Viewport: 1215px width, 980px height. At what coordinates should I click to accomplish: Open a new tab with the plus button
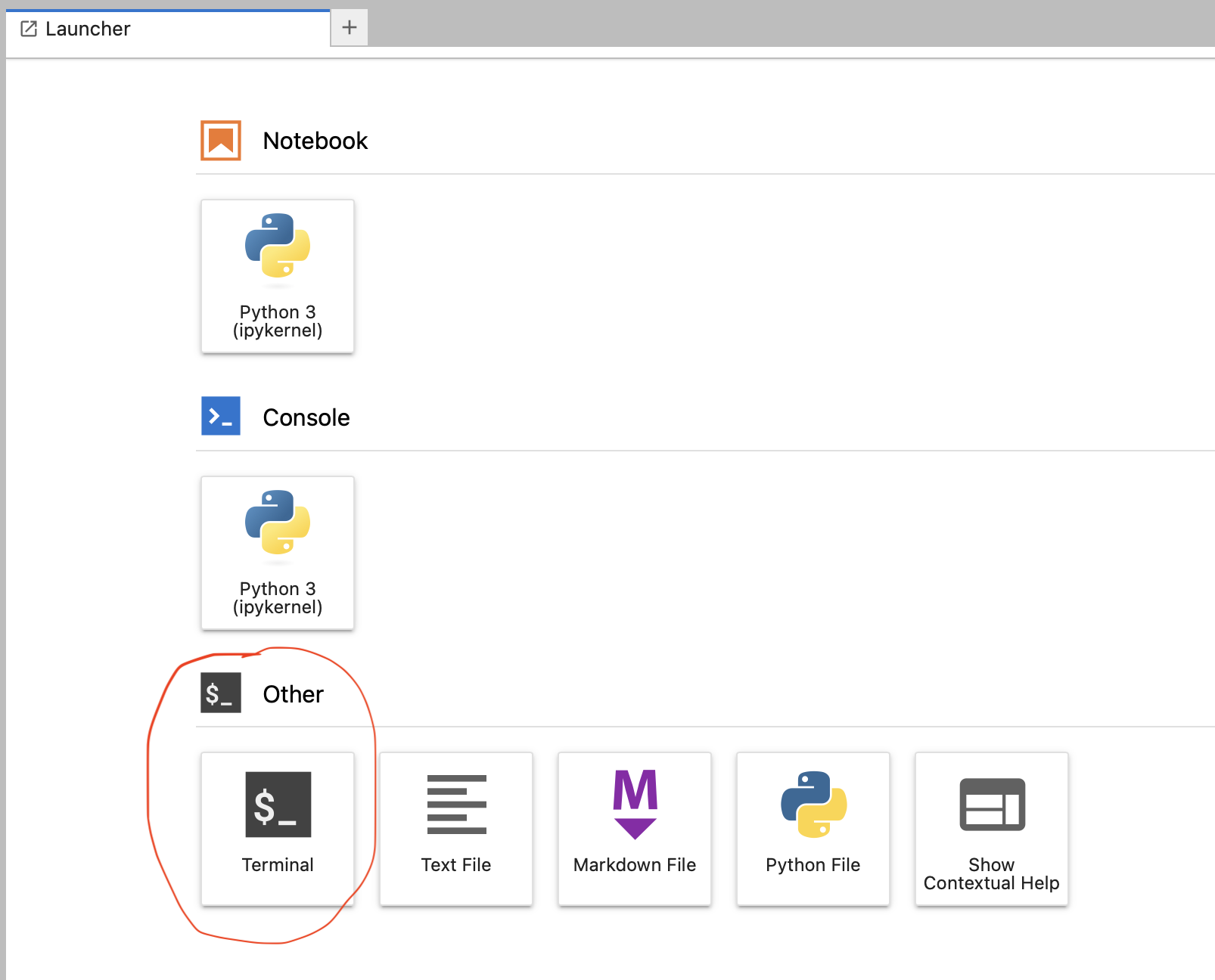[349, 27]
